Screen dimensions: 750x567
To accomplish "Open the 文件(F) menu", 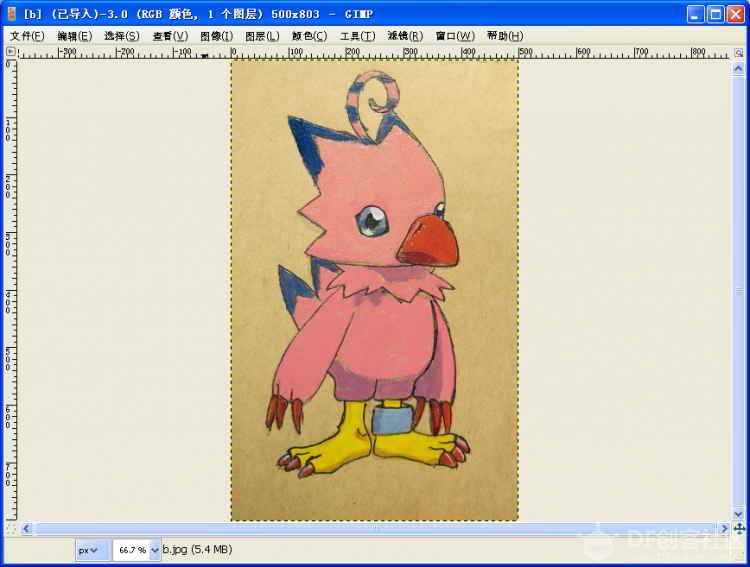I will pos(27,36).
